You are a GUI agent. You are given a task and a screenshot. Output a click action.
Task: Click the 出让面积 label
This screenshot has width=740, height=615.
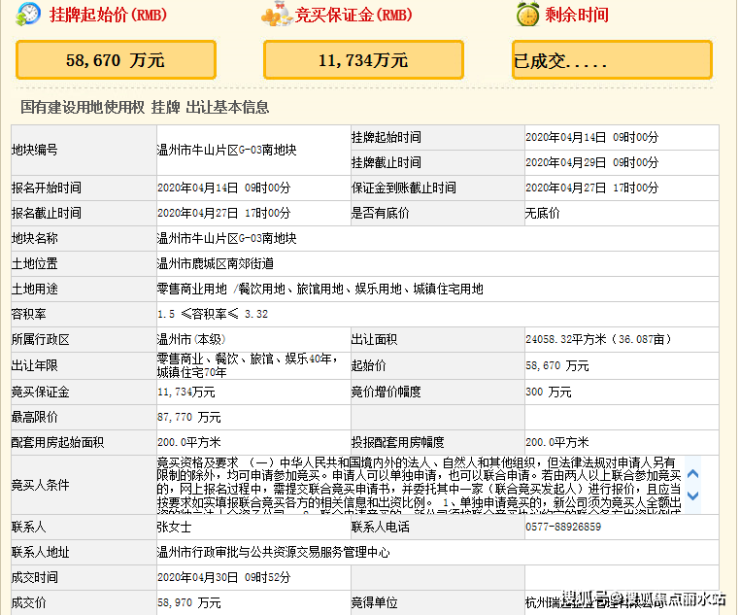coord(374,339)
